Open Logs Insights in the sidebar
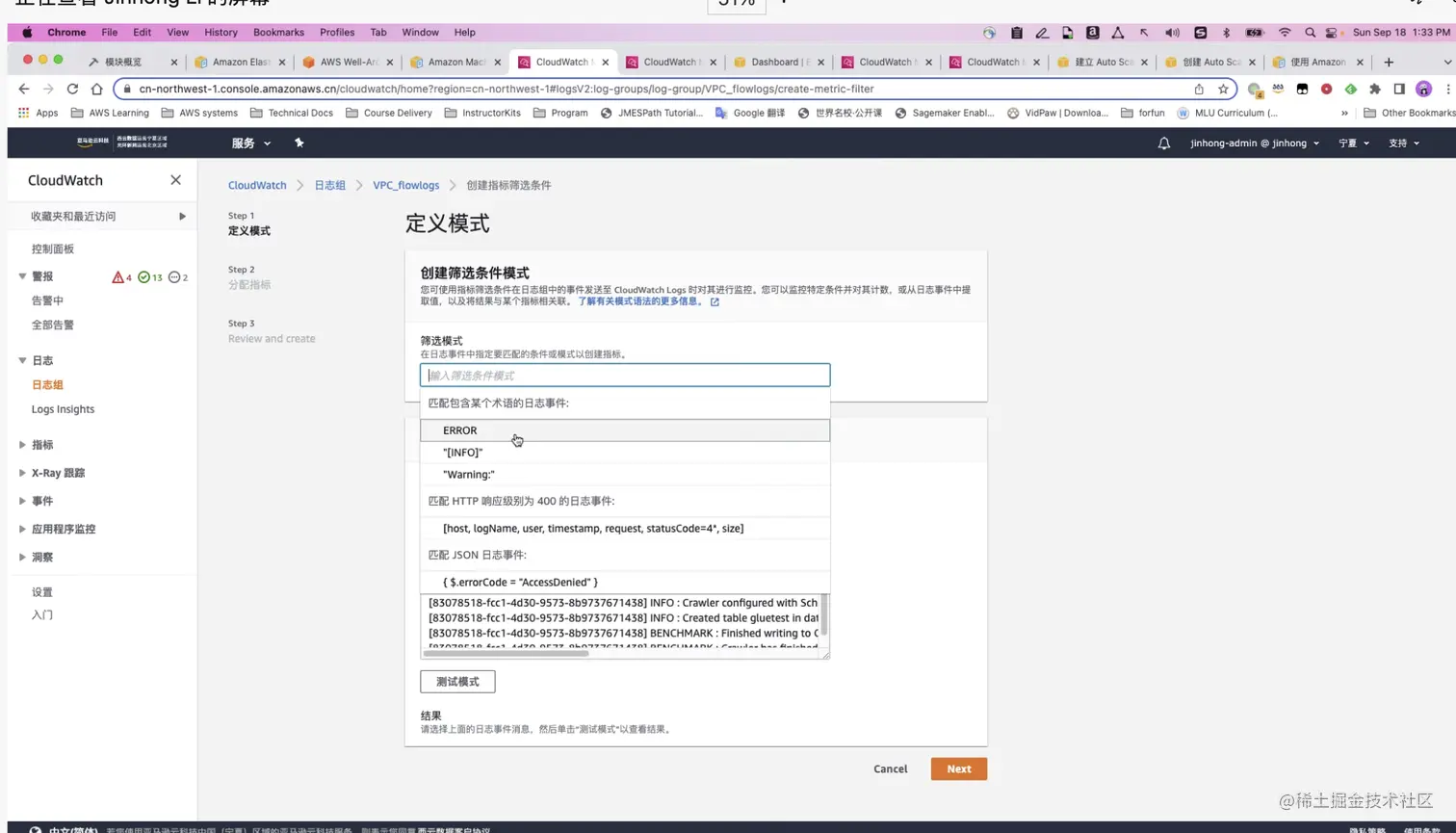Screen dimensions: 1456x833 pyautogui.click(x=64, y=409)
